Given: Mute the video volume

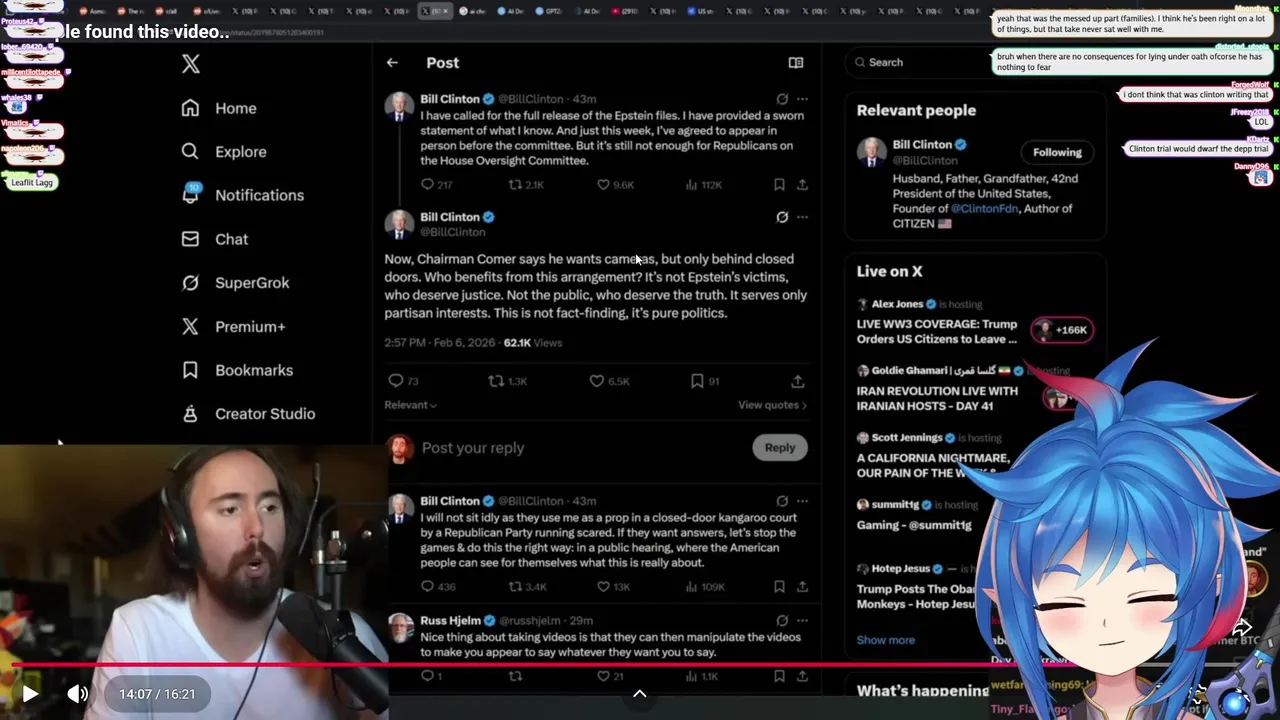Looking at the screenshot, I should click(x=77, y=694).
